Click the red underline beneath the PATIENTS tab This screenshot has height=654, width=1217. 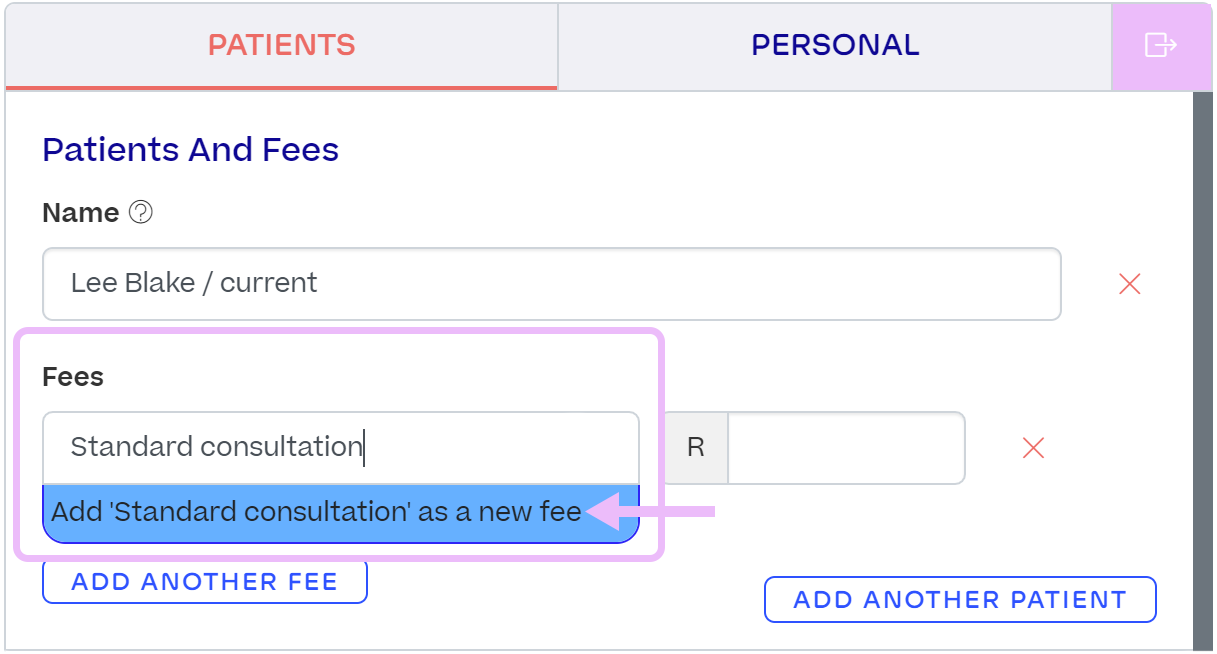click(x=282, y=88)
